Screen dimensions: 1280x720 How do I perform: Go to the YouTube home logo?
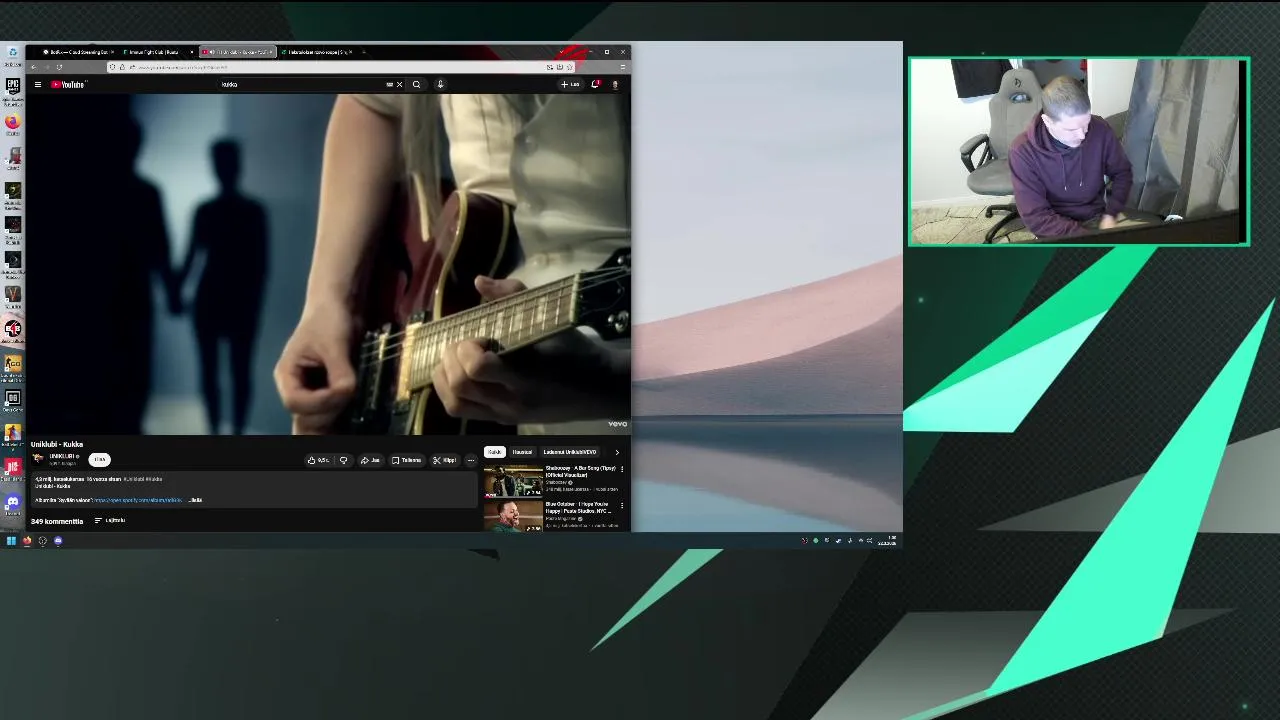point(68,85)
